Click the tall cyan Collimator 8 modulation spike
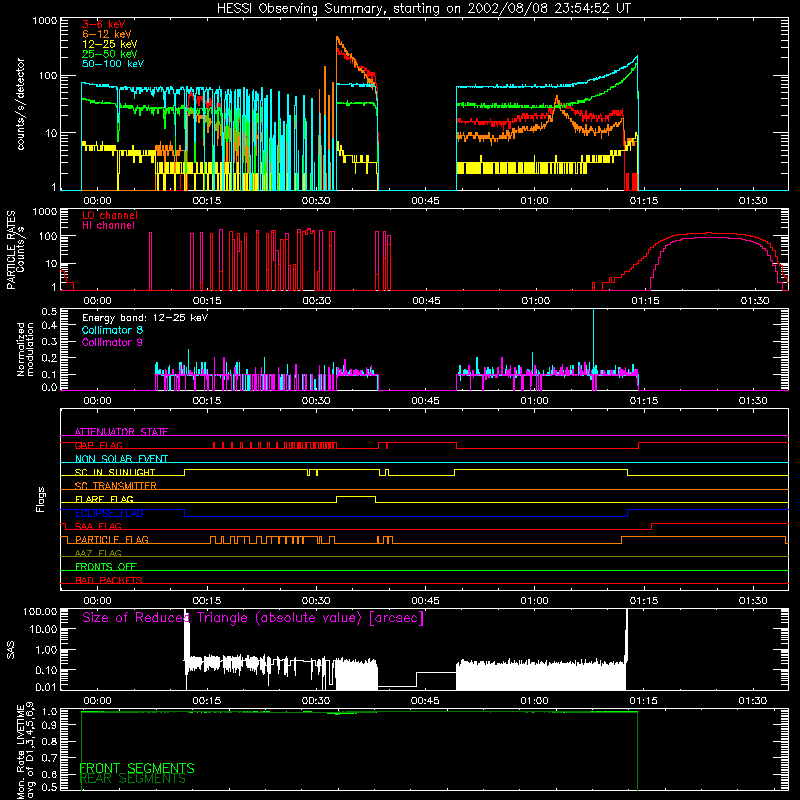Viewport: 800px width, 800px height. tap(593, 342)
